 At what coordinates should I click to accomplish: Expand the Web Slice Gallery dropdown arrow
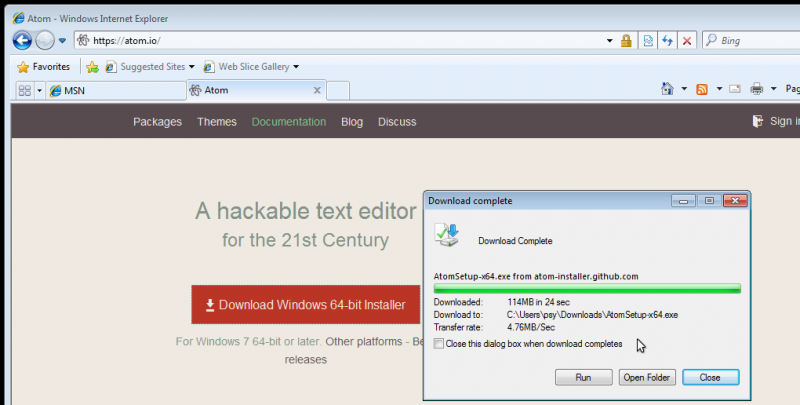point(296,67)
